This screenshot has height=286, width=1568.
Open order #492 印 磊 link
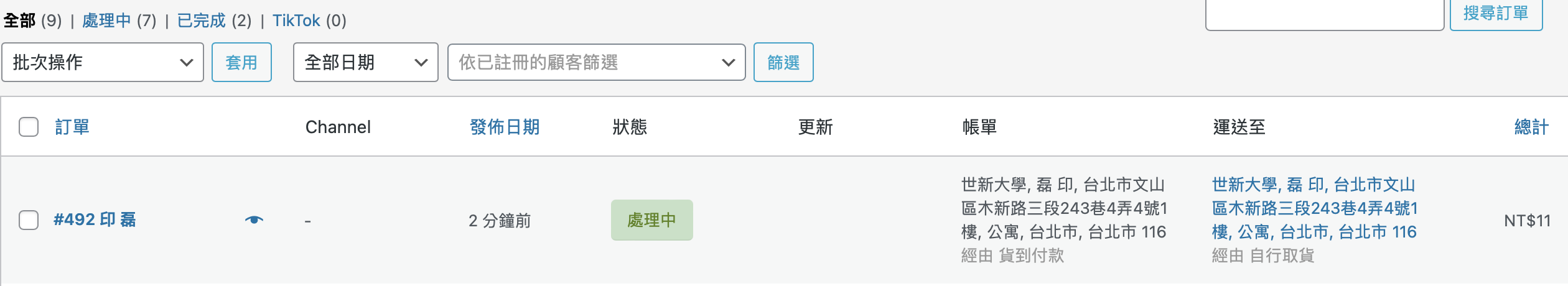click(95, 220)
